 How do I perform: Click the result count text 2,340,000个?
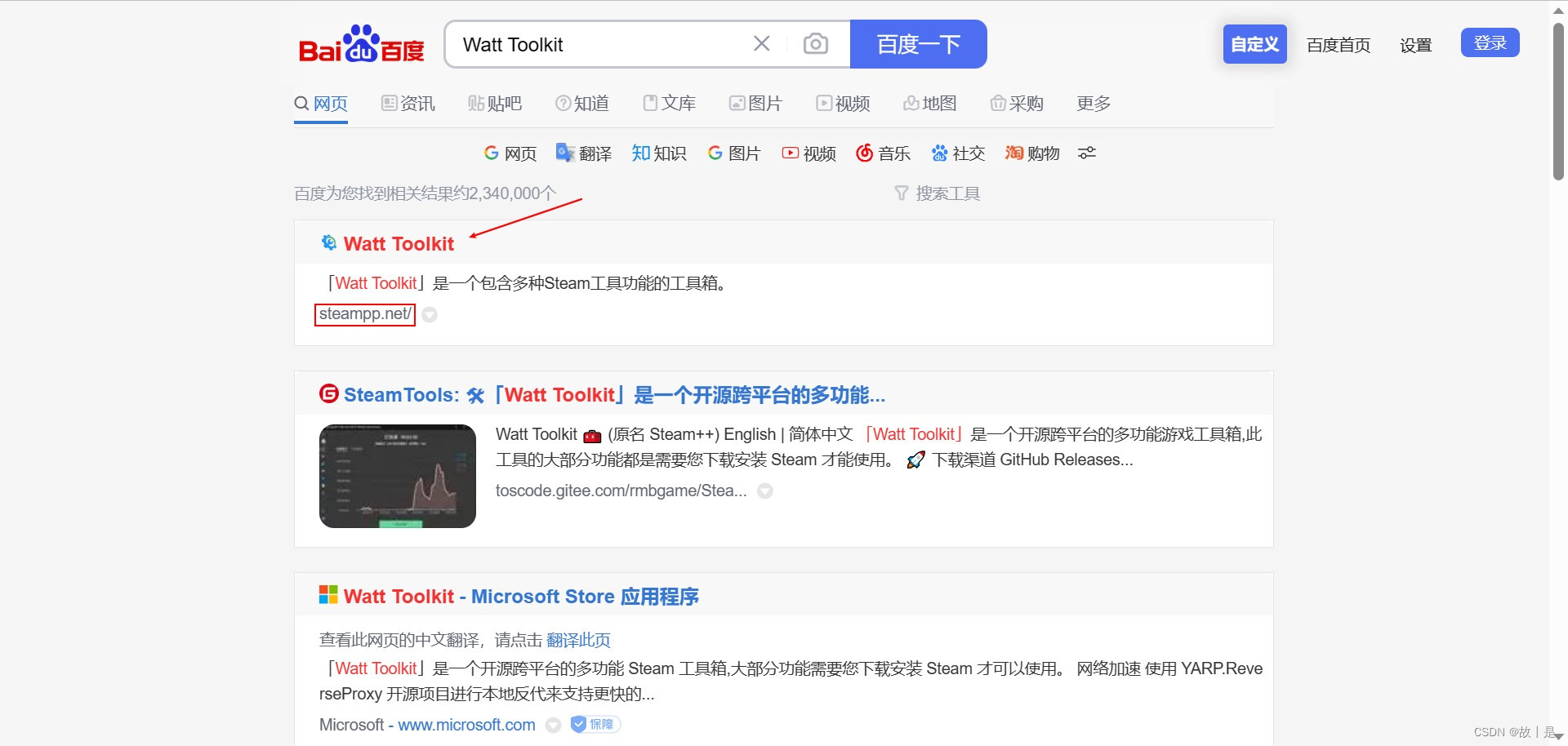point(512,193)
